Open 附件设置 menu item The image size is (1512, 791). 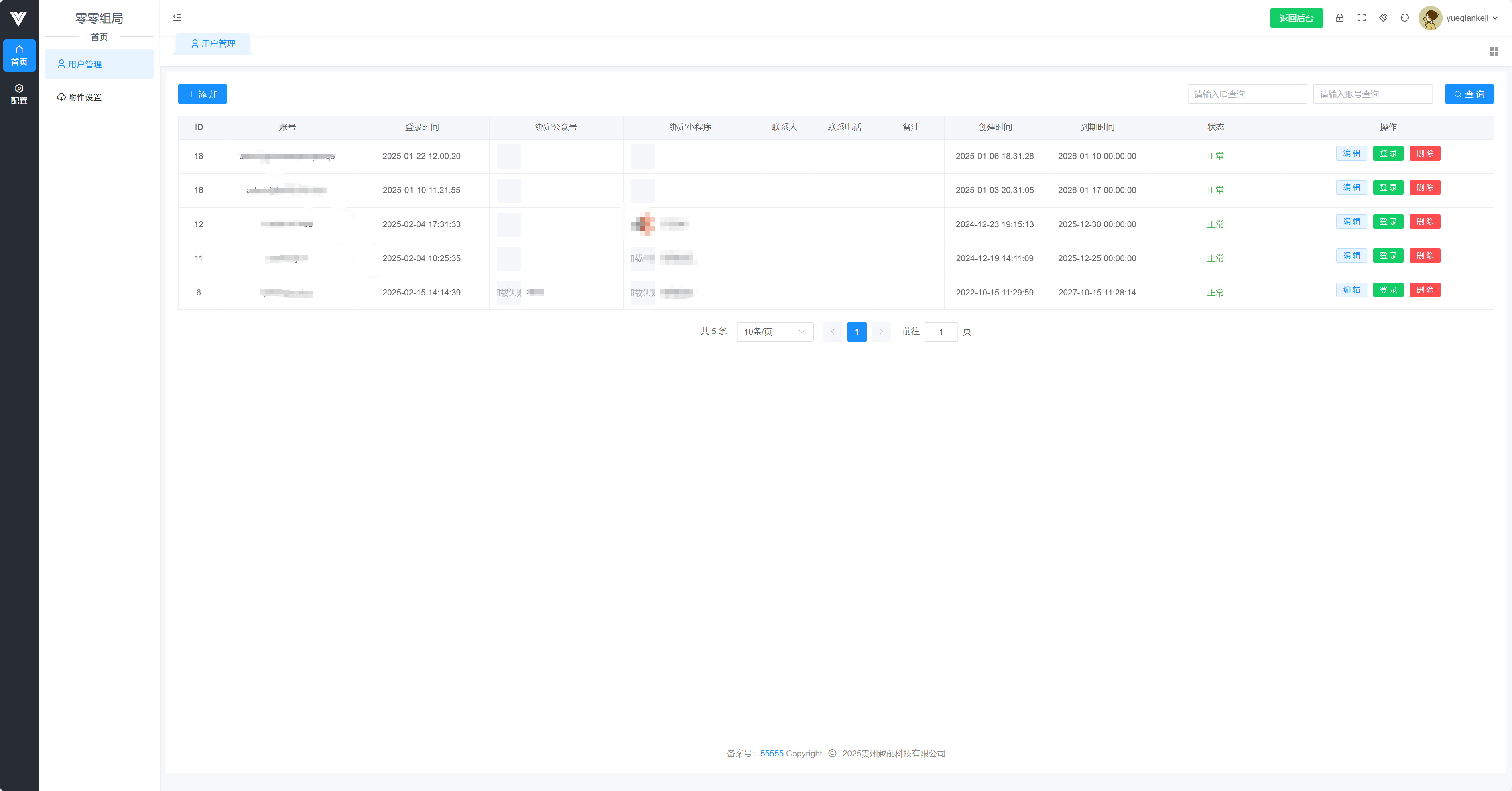[x=84, y=97]
